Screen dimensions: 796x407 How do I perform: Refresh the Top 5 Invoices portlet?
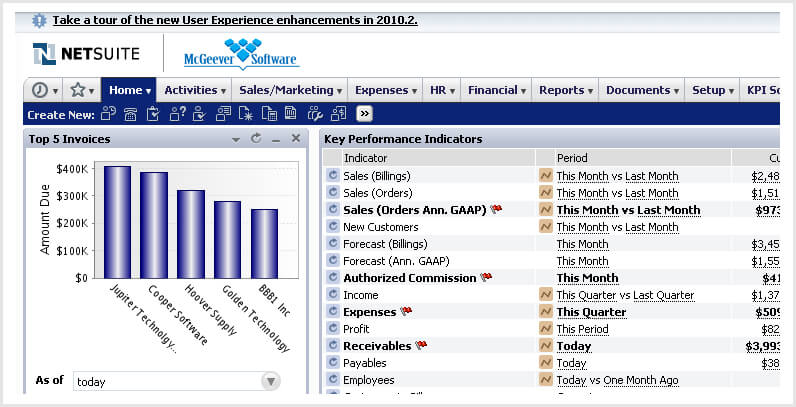point(256,139)
